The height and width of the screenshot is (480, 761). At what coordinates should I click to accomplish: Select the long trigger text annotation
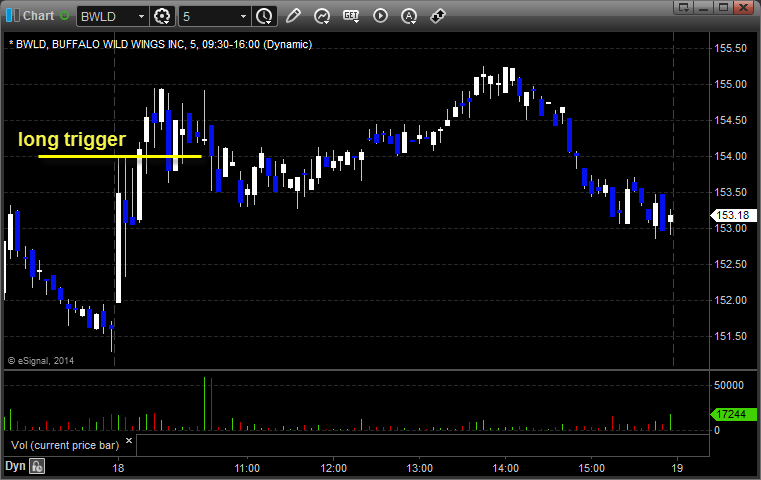tap(72, 139)
